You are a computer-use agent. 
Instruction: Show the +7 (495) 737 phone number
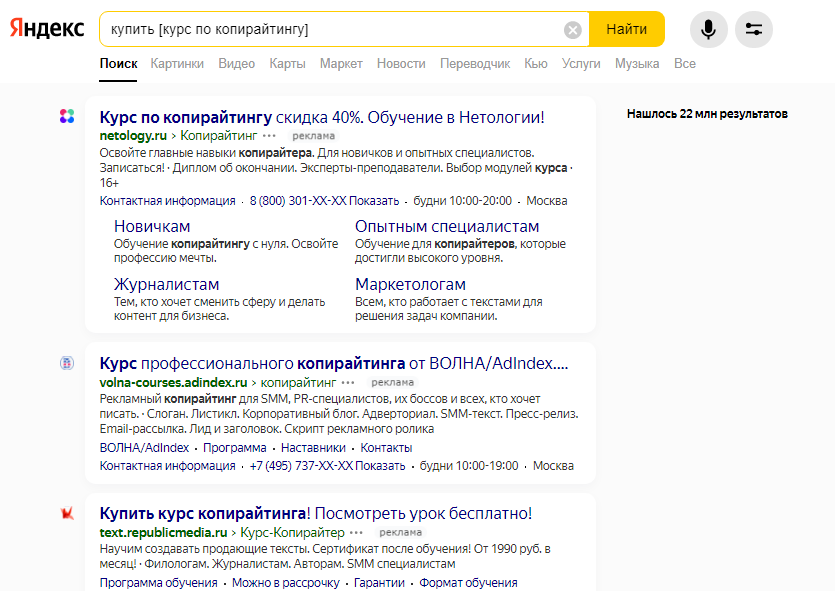pos(328,466)
